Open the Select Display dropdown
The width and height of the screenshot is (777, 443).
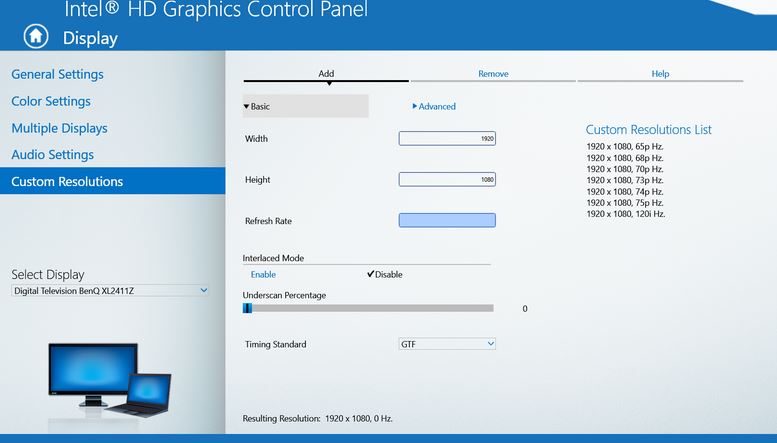click(110, 291)
